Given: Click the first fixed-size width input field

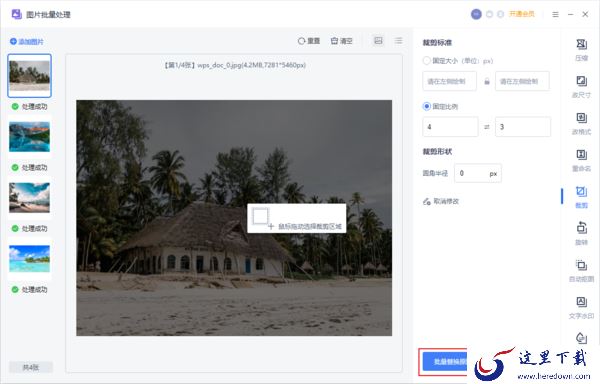Looking at the screenshot, I should point(449,81).
